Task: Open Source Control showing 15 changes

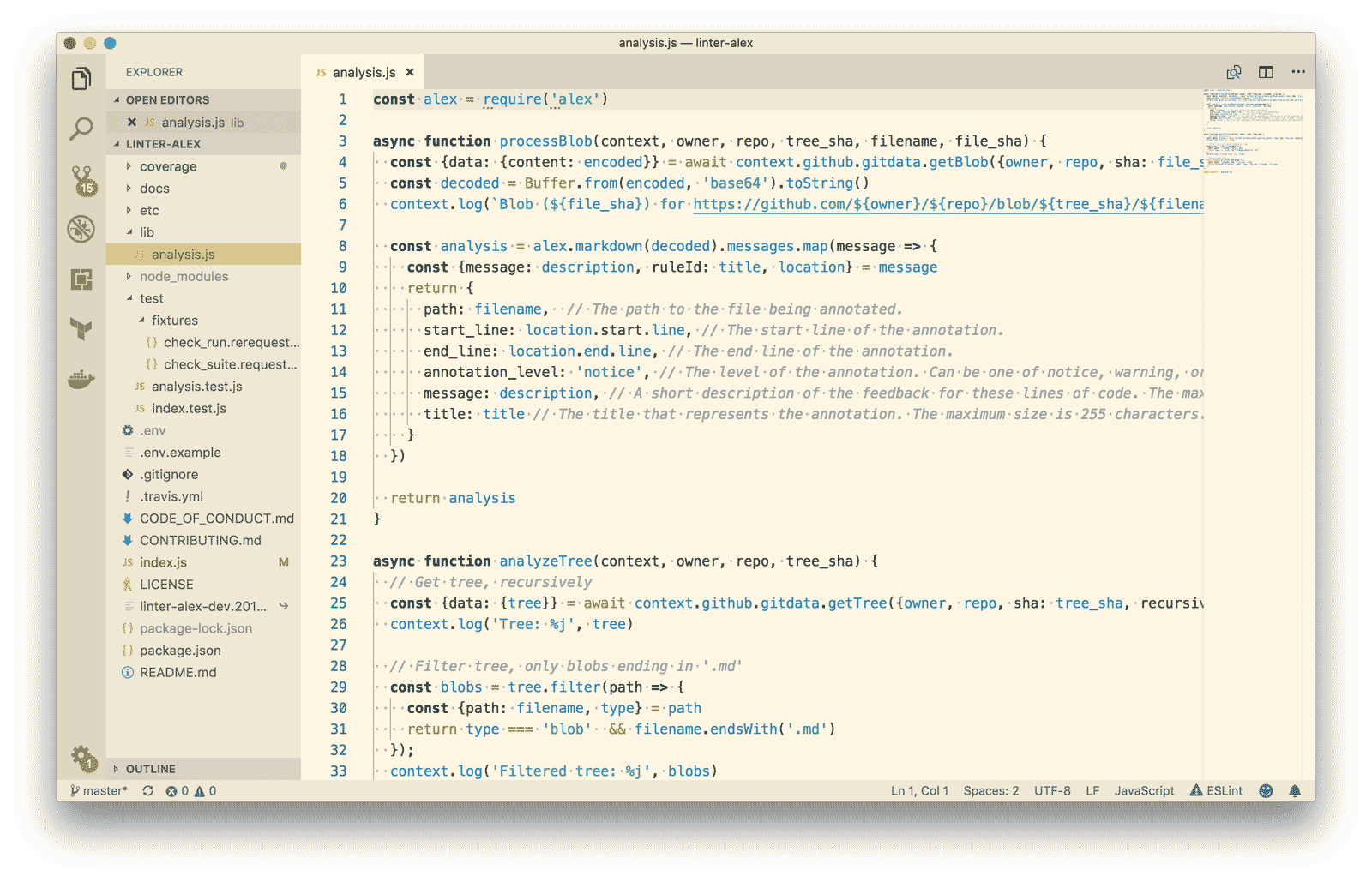Action: tap(81, 178)
